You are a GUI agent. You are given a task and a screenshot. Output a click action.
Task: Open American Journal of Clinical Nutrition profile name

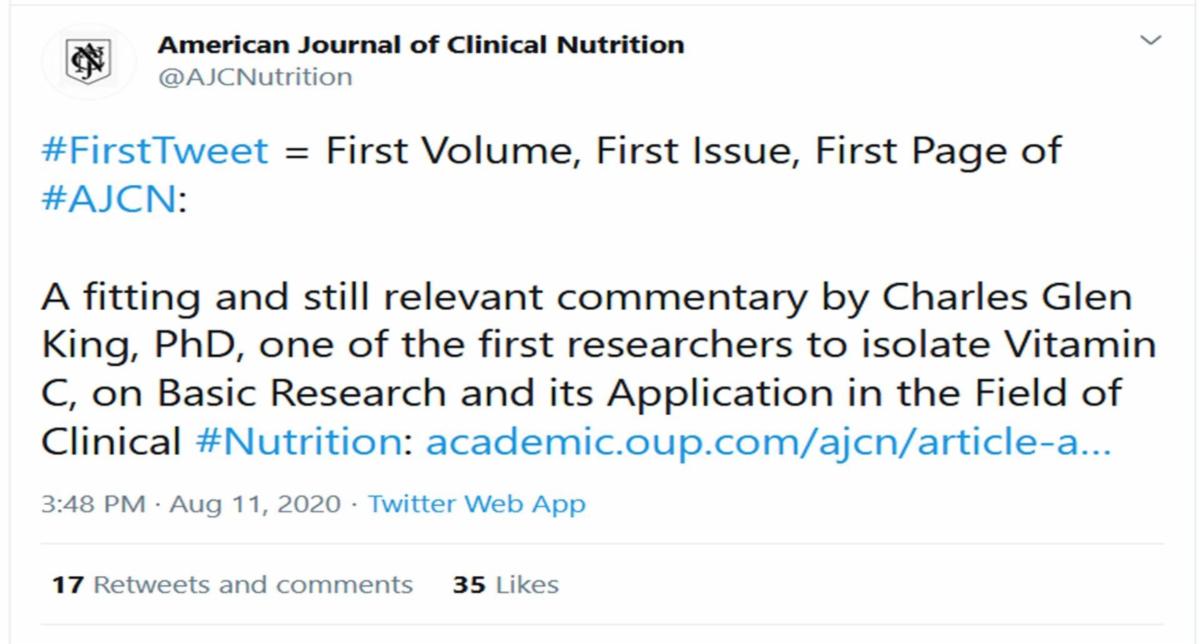(421, 45)
